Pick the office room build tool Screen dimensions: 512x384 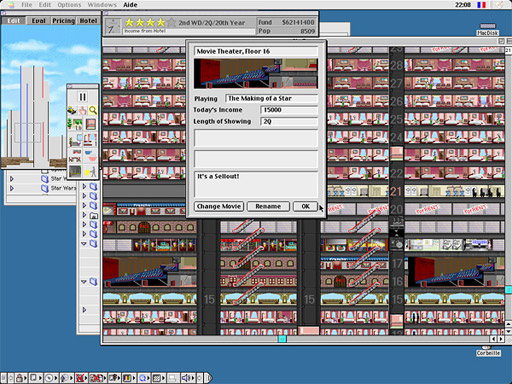[x=75, y=140]
